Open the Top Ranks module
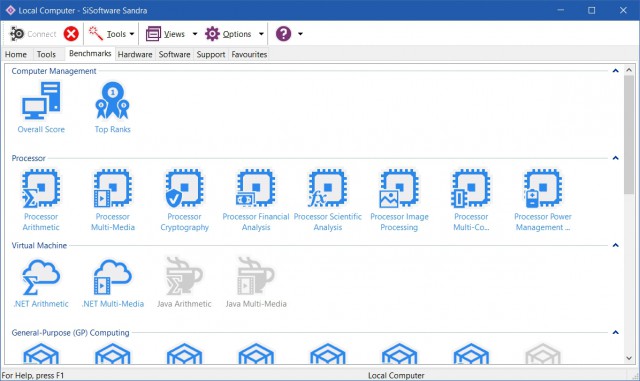640x381 pixels. click(113, 107)
